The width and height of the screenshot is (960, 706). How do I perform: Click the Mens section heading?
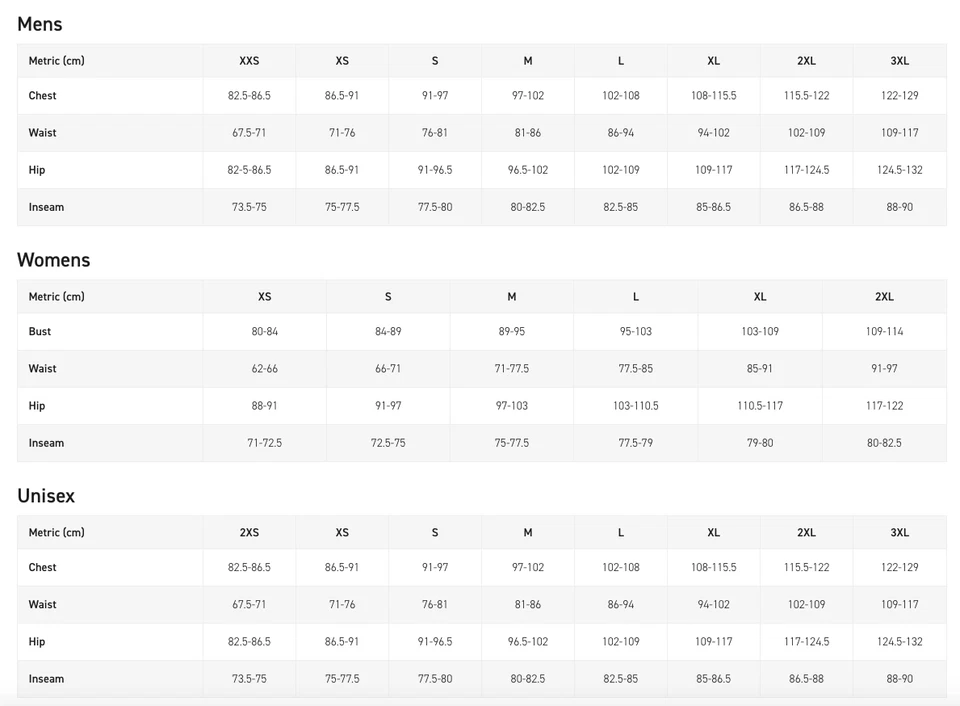pos(40,24)
